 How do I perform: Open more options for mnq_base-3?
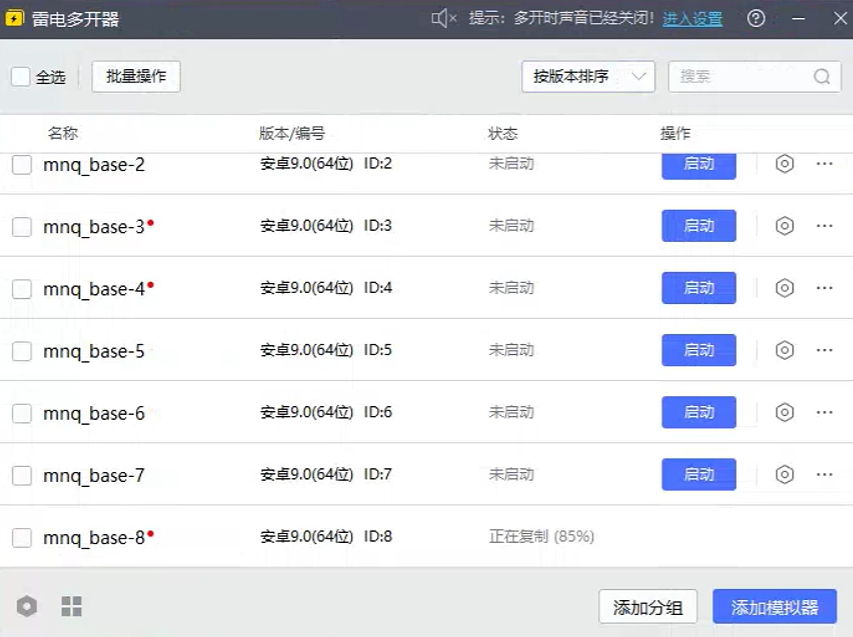(x=824, y=226)
